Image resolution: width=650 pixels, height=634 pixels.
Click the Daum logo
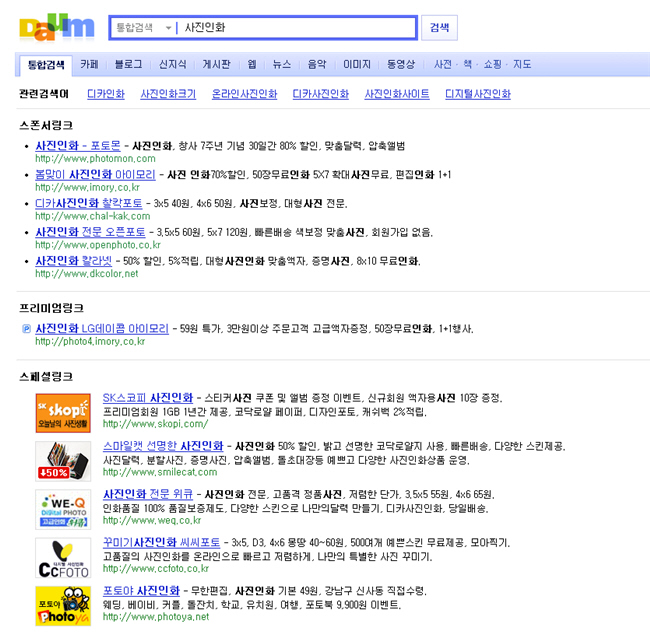coord(57,27)
